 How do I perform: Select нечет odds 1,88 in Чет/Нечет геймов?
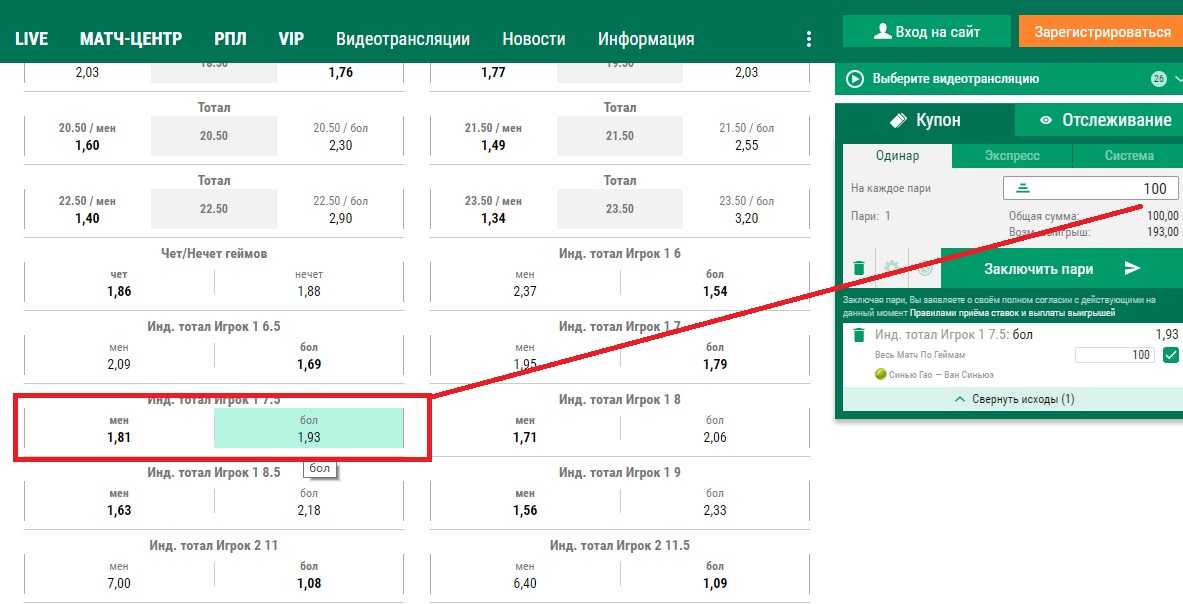(x=309, y=283)
